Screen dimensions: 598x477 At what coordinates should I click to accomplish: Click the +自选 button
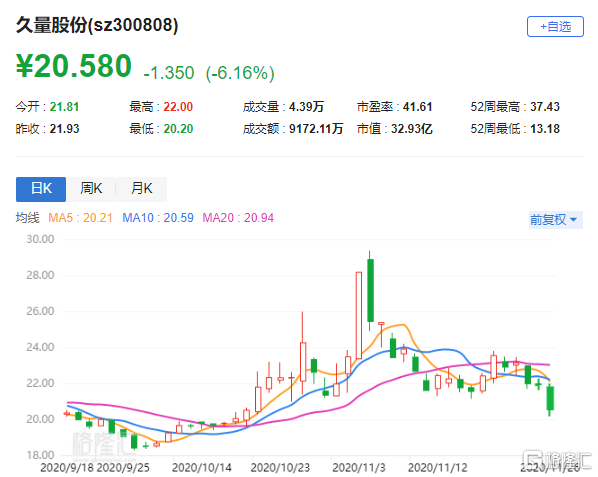[x=555, y=27]
